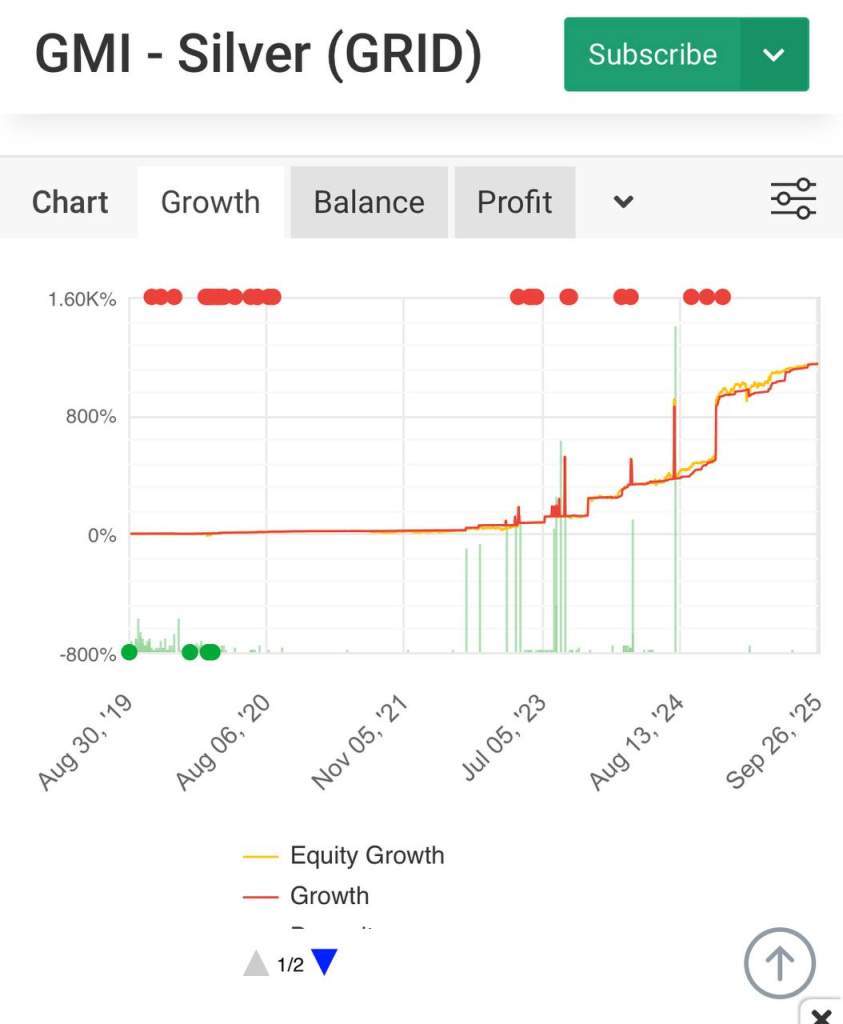843x1024 pixels.
Task: Switch to the Balance tab
Action: click(369, 202)
